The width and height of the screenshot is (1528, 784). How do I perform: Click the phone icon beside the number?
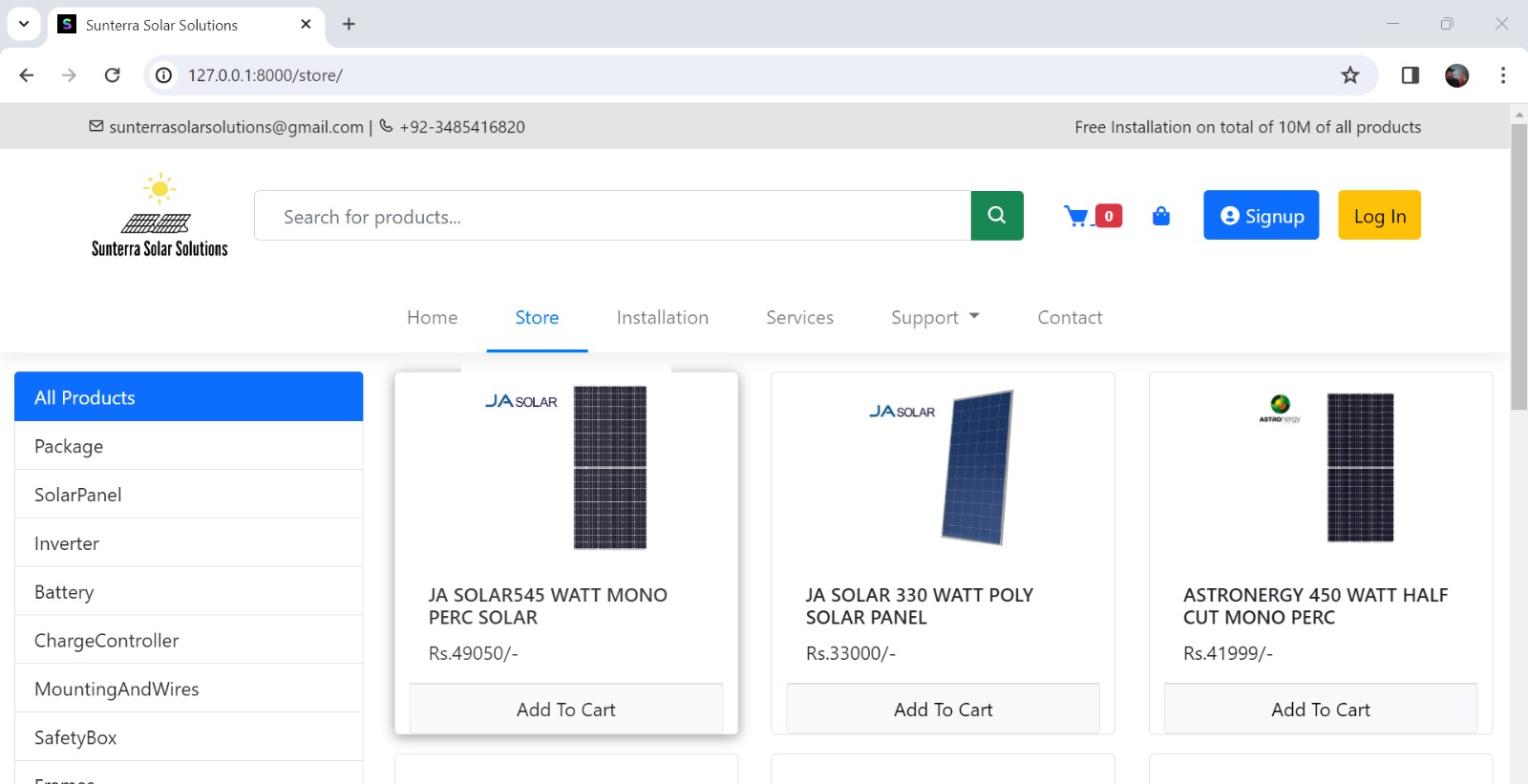coord(386,126)
